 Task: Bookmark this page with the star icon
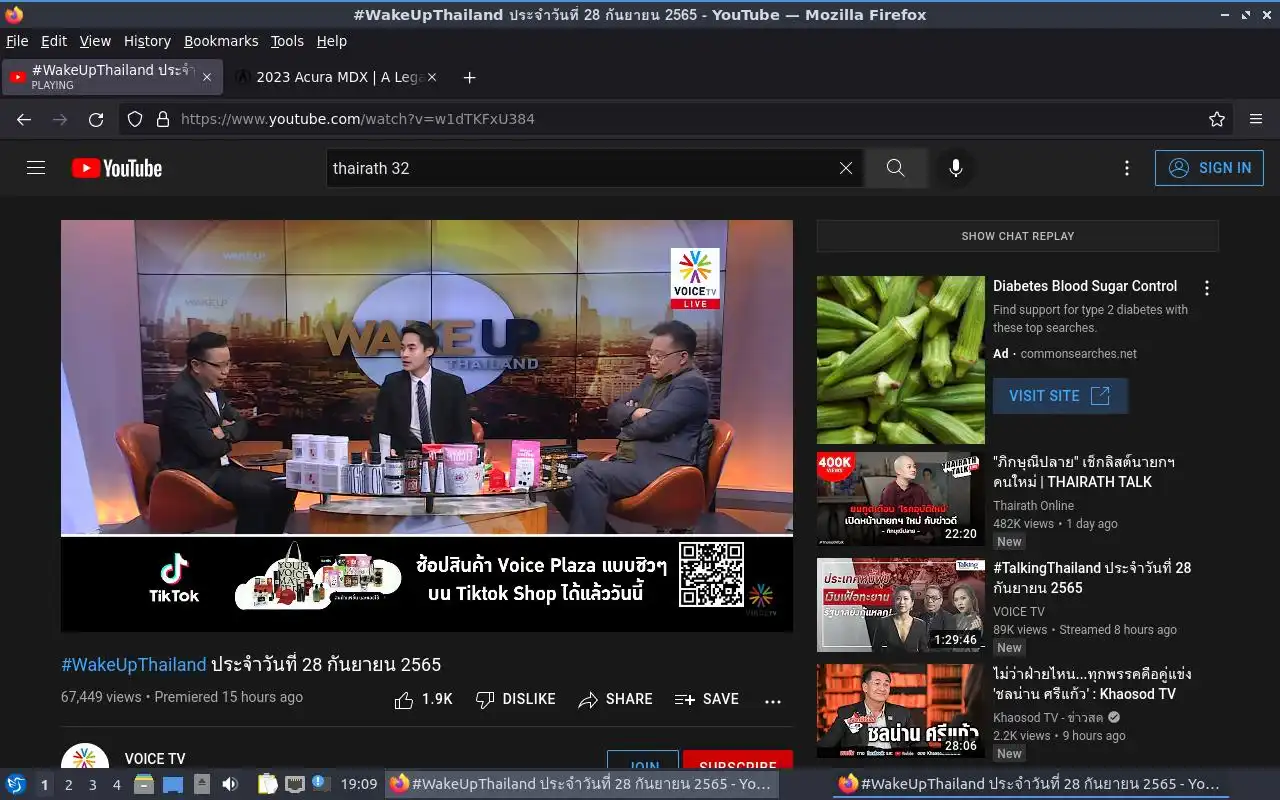coord(1217,119)
